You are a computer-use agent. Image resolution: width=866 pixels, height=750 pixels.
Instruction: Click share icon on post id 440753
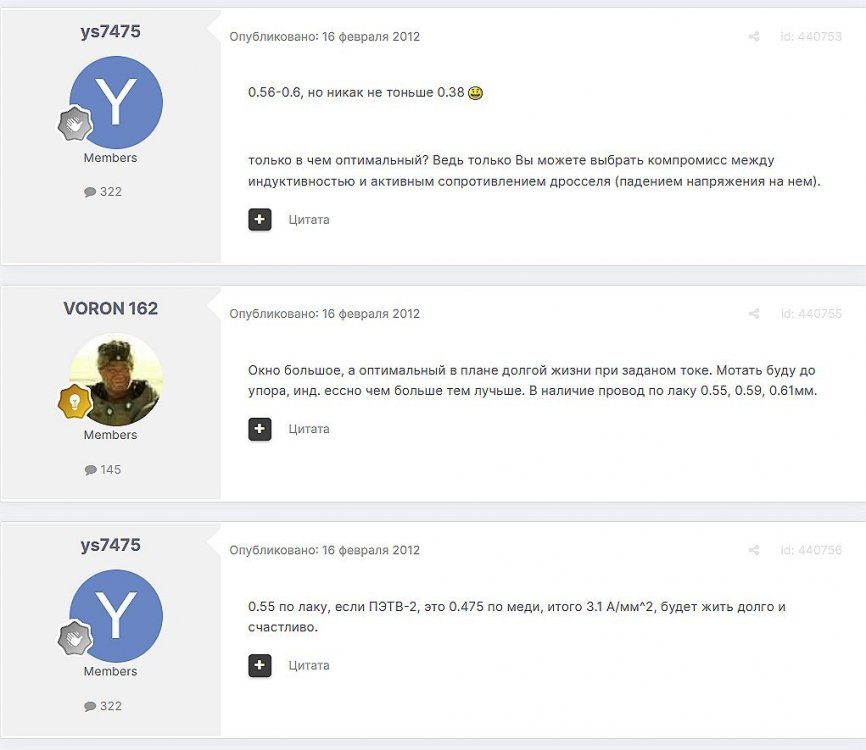point(754,36)
